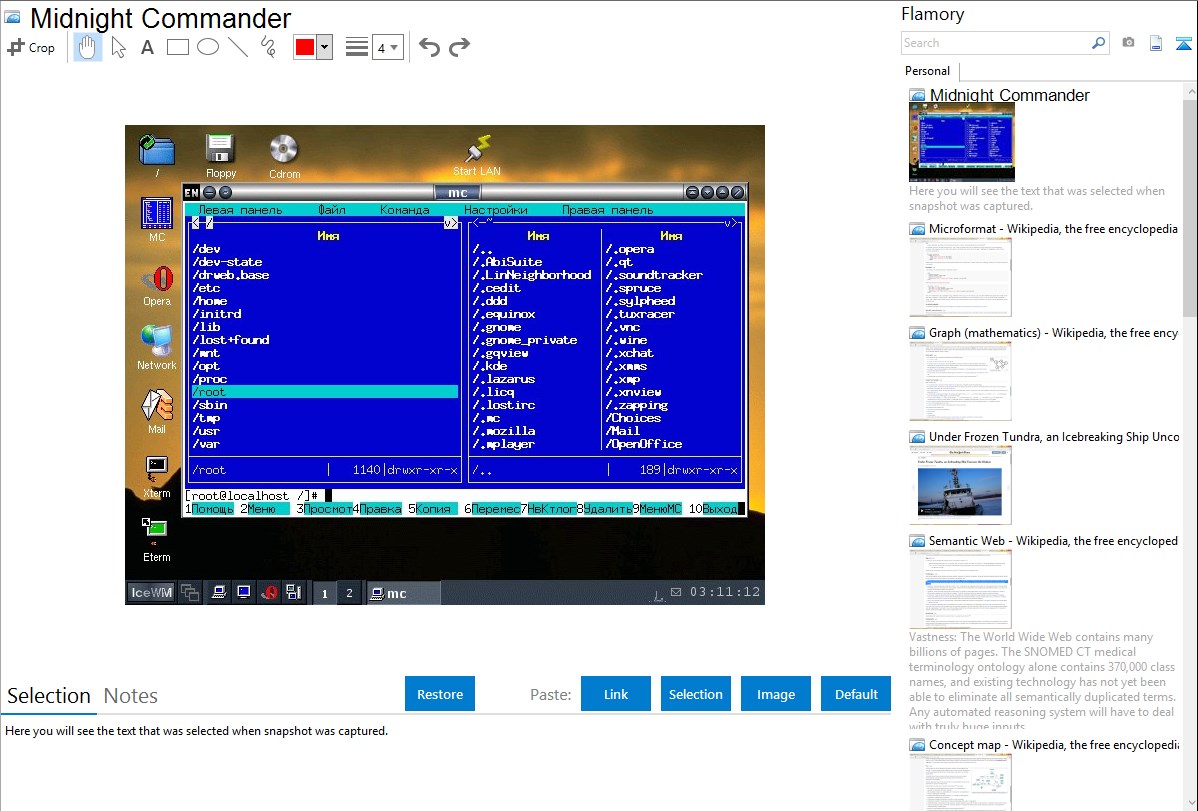This screenshot has height=811, width=1198.
Task: Undo the last edit
Action: (429, 47)
